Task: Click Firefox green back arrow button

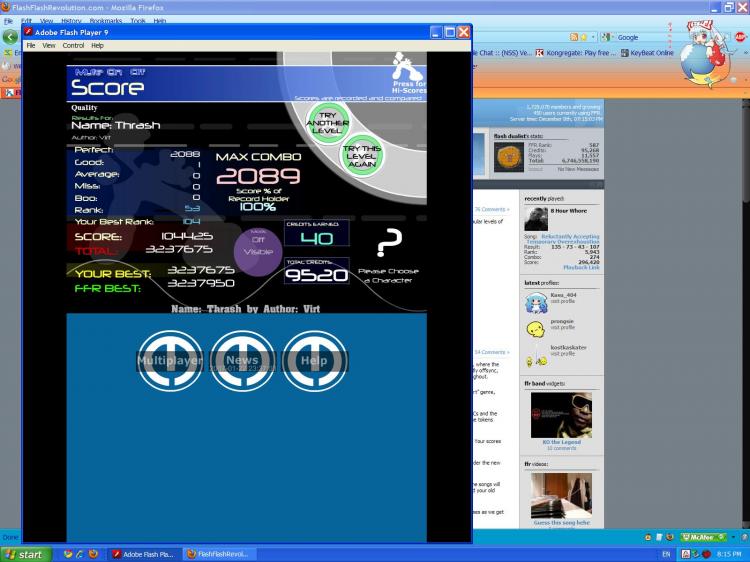Action: click(10, 37)
